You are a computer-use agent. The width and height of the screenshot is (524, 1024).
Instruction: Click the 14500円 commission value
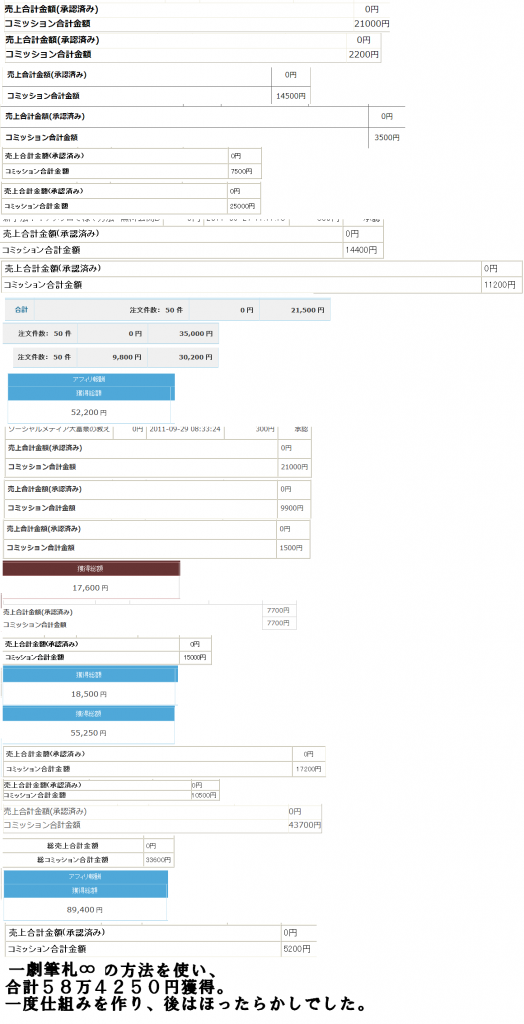tap(291, 95)
